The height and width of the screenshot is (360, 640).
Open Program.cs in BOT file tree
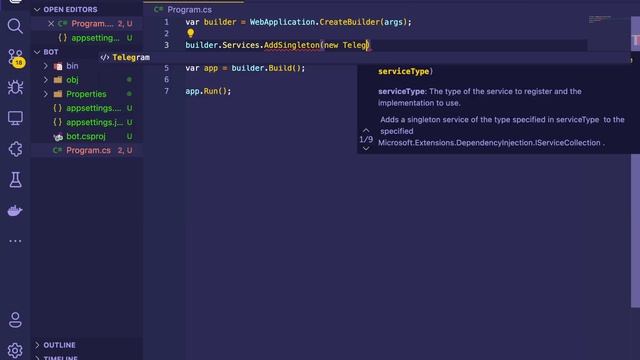coord(87,150)
